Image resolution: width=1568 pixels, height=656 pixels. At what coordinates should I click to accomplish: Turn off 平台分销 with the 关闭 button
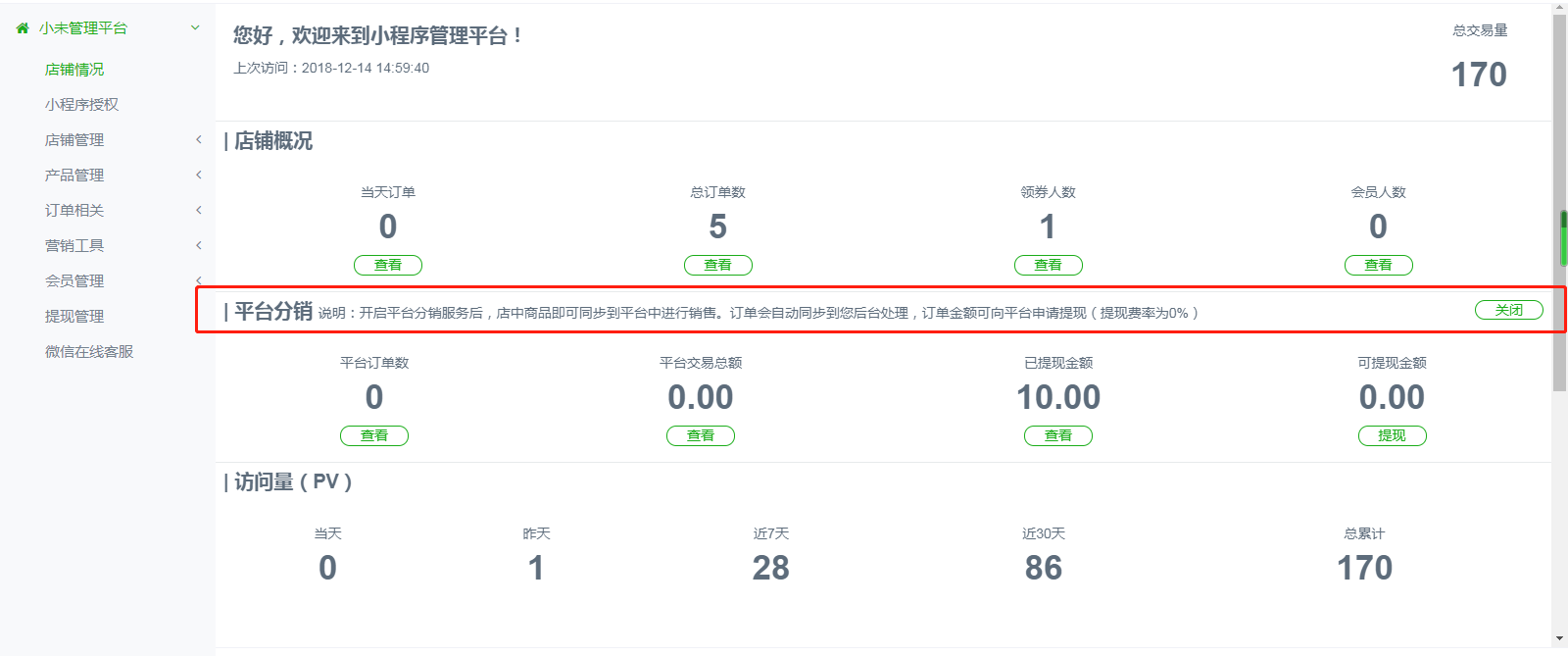coord(1508,310)
